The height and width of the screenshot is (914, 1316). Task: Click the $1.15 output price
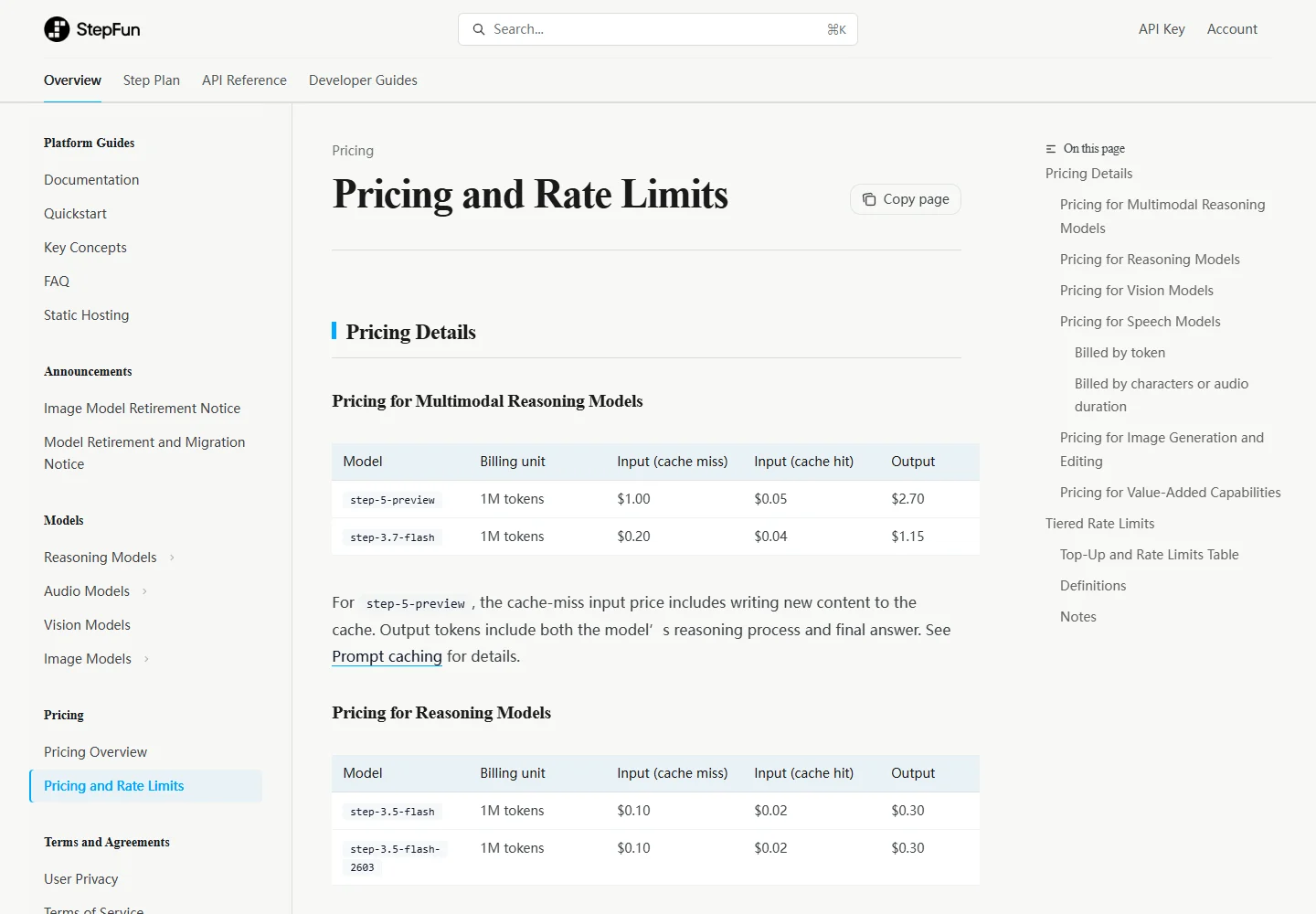click(x=907, y=537)
